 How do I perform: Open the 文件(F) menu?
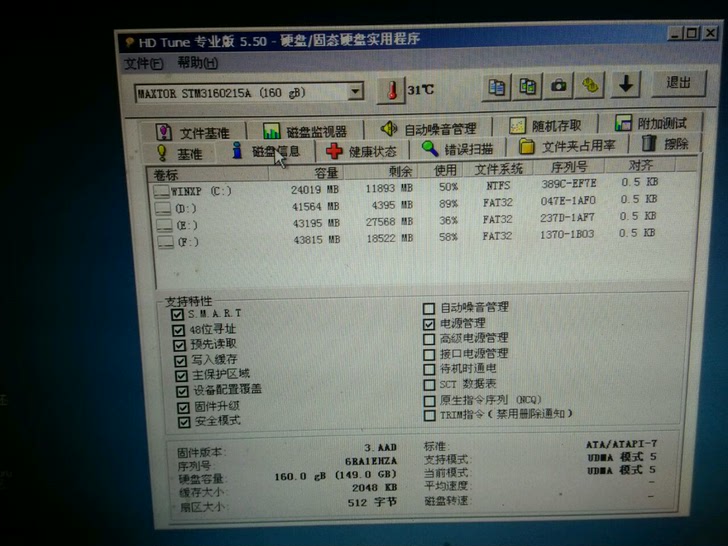143,63
